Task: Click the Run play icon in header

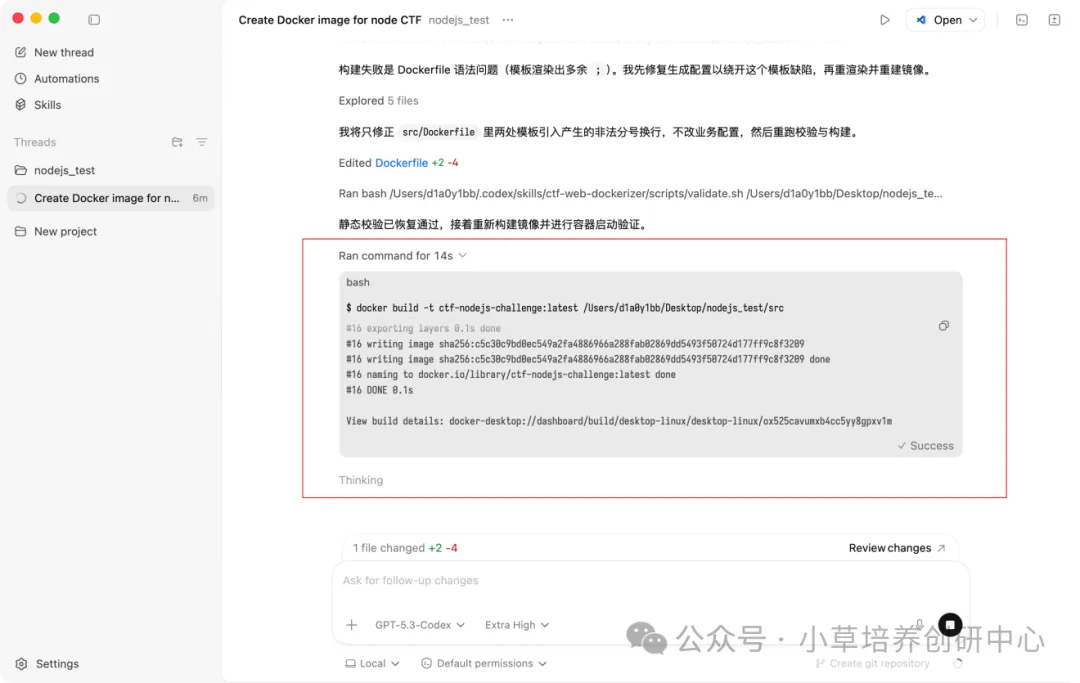Action: [884, 20]
